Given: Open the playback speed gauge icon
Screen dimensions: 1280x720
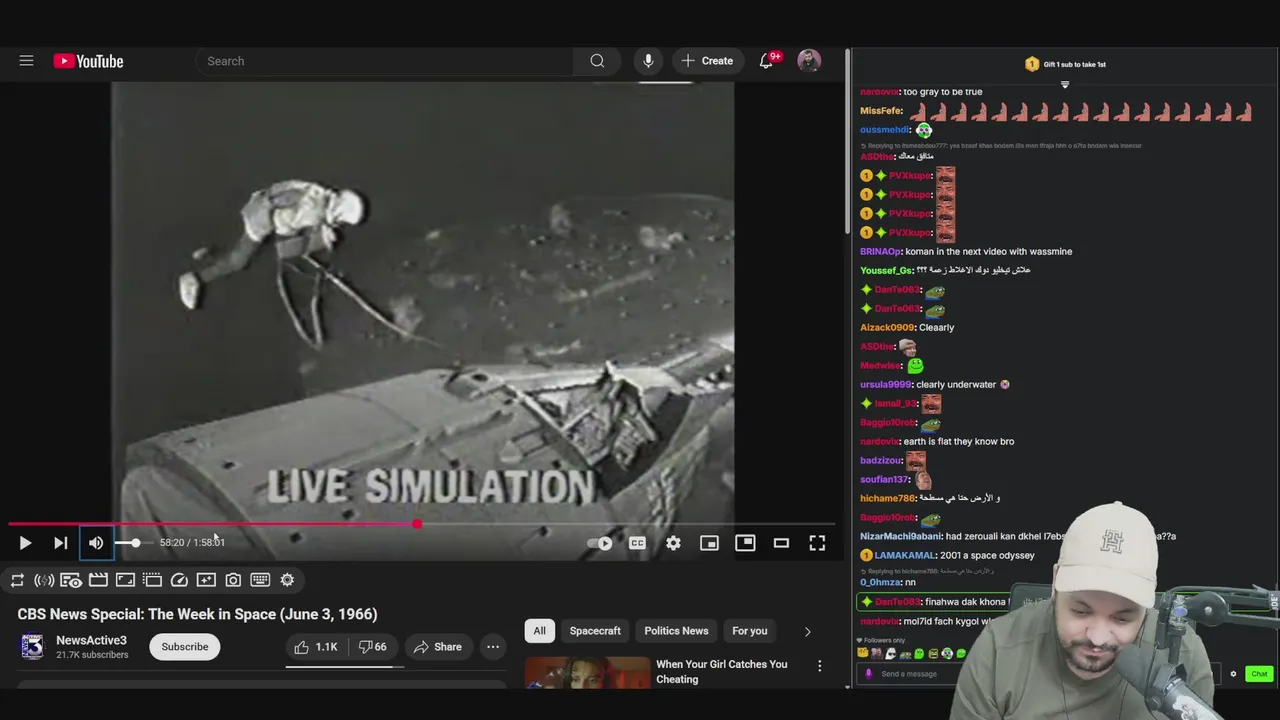Looking at the screenshot, I should click(179, 580).
